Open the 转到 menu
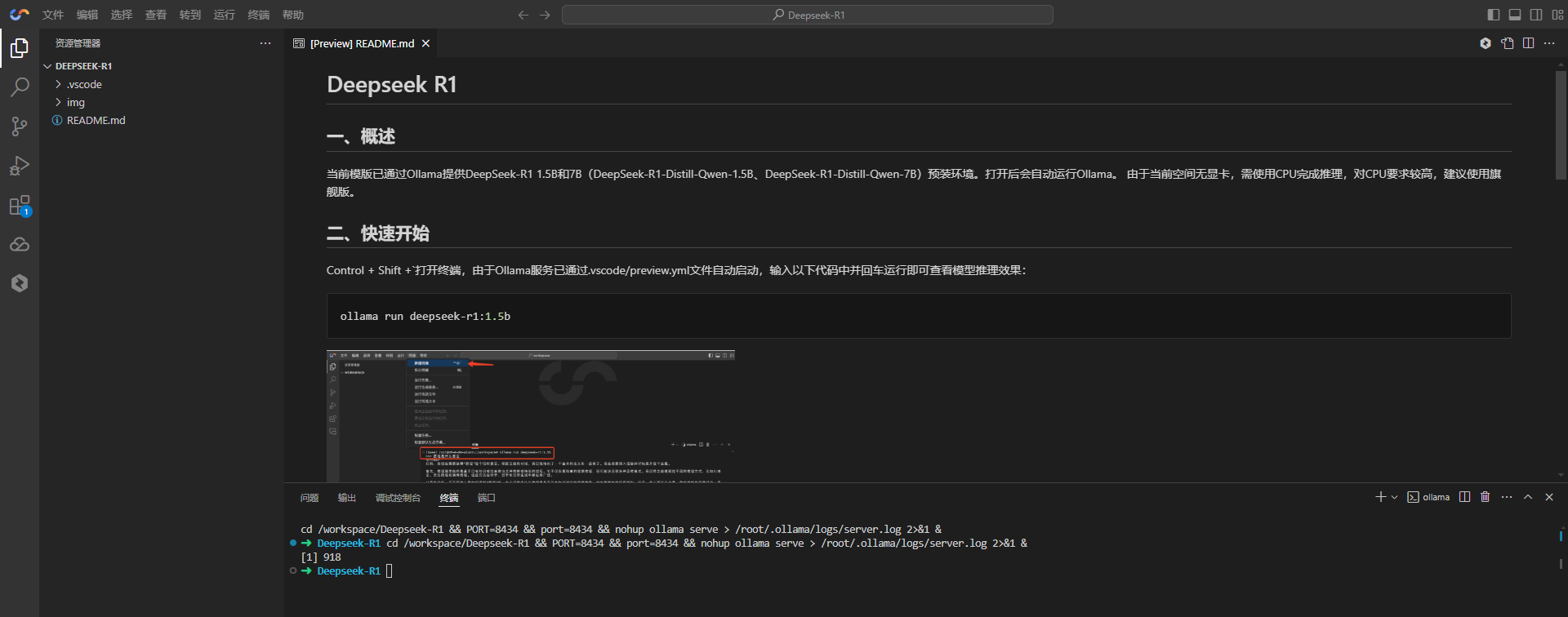The width and height of the screenshot is (1568, 617). [x=190, y=15]
